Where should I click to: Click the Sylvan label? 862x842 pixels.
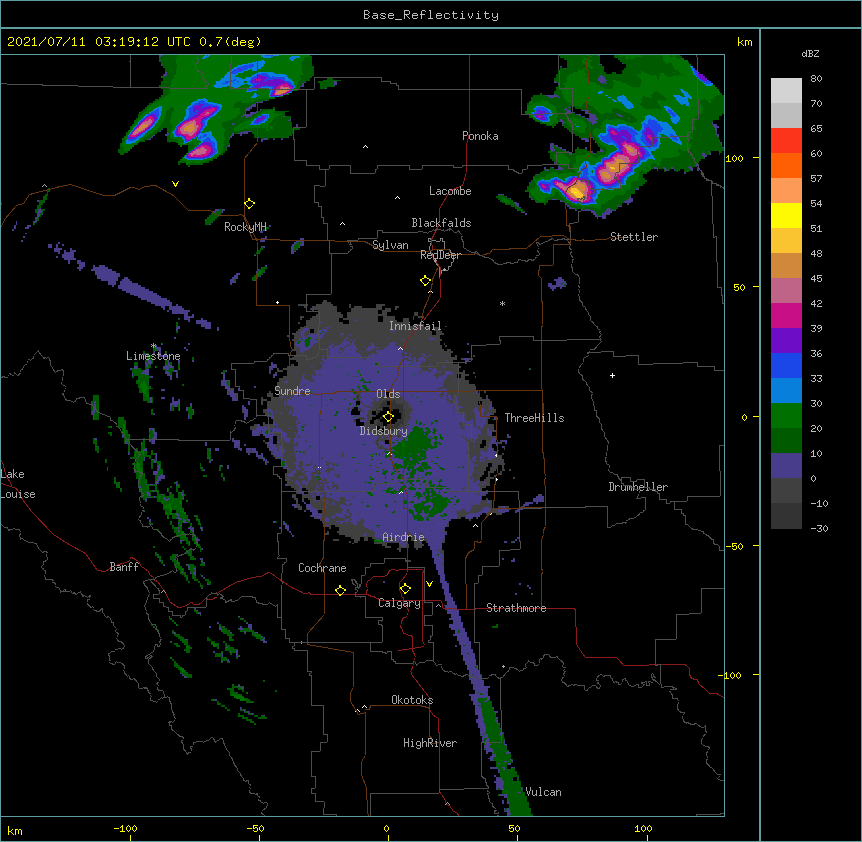[x=390, y=245]
